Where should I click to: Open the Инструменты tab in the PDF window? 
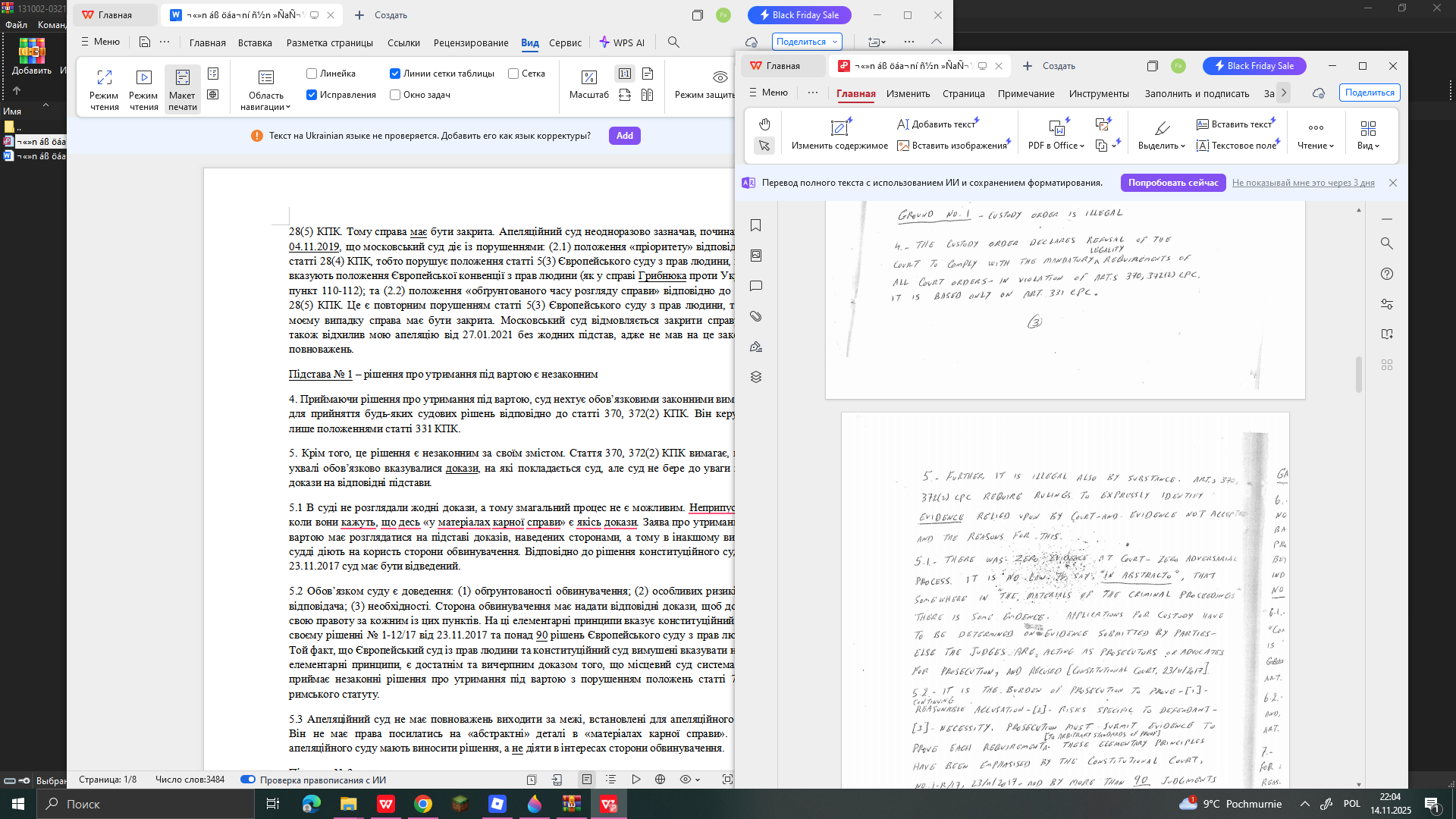tap(1099, 94)
